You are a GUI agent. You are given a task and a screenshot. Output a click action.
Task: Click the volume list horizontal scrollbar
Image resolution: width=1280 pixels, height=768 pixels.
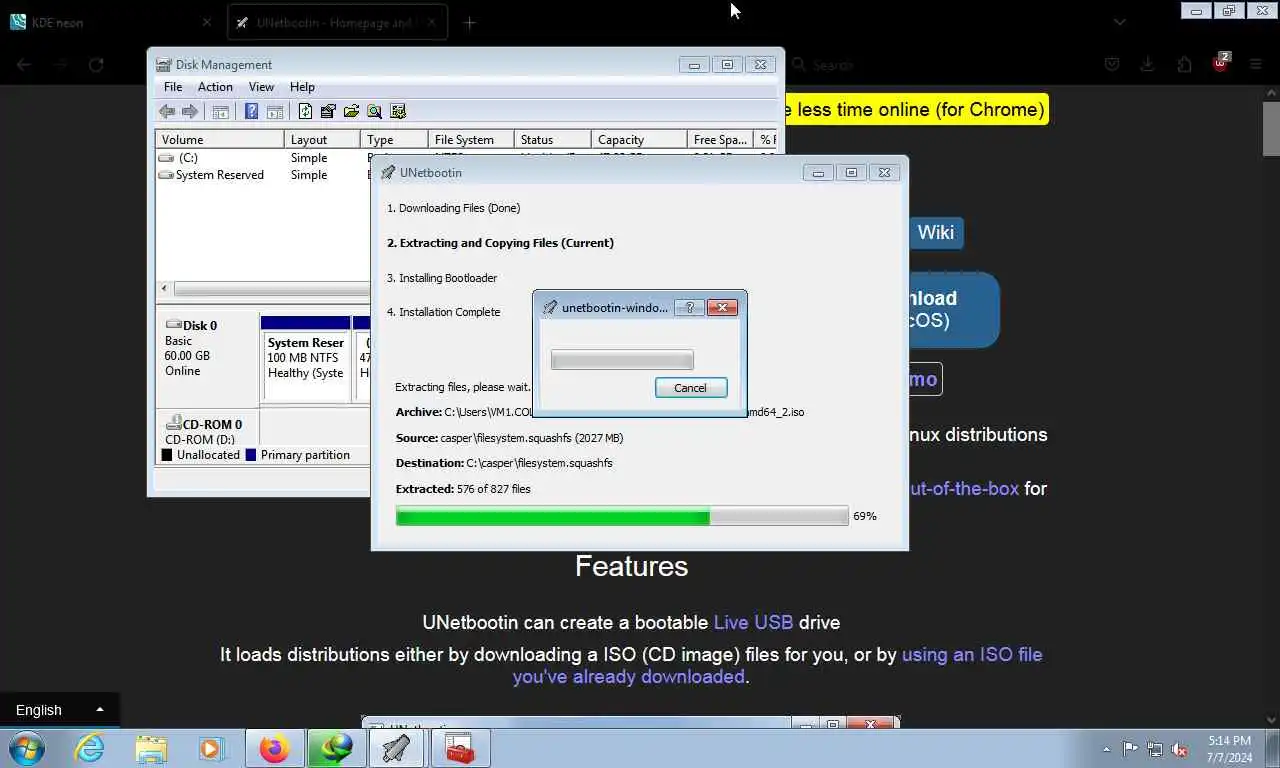270,289
